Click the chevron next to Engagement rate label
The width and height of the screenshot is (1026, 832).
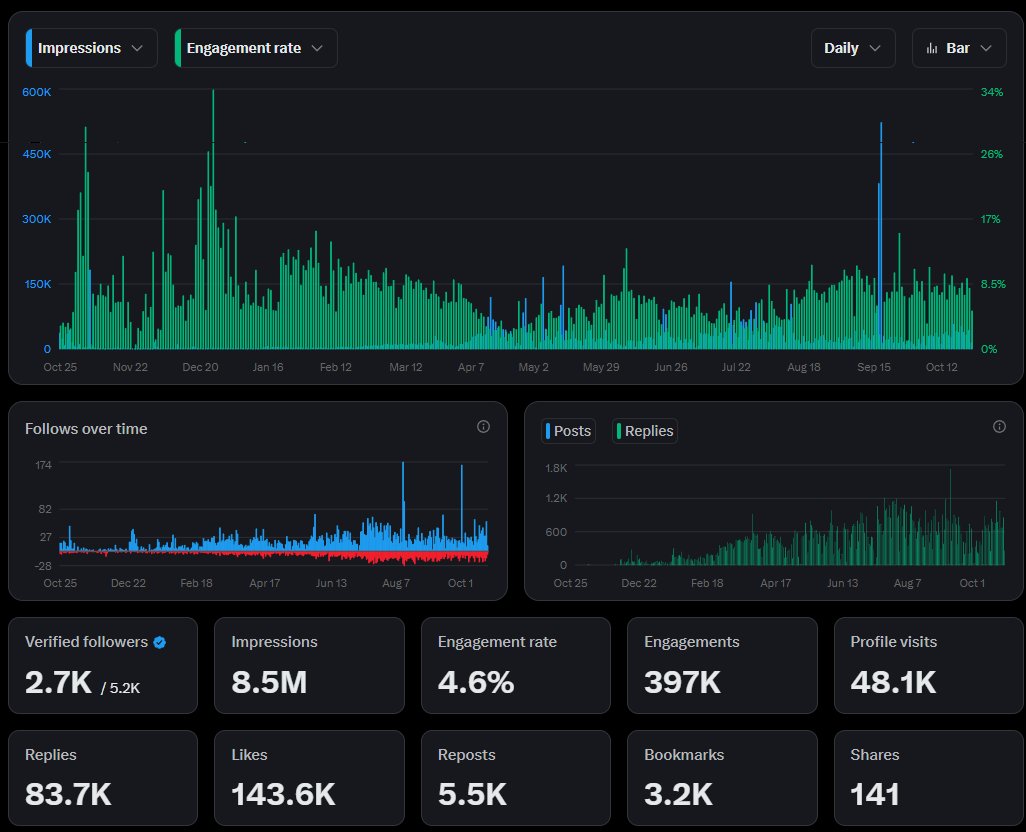pos(317,48)
